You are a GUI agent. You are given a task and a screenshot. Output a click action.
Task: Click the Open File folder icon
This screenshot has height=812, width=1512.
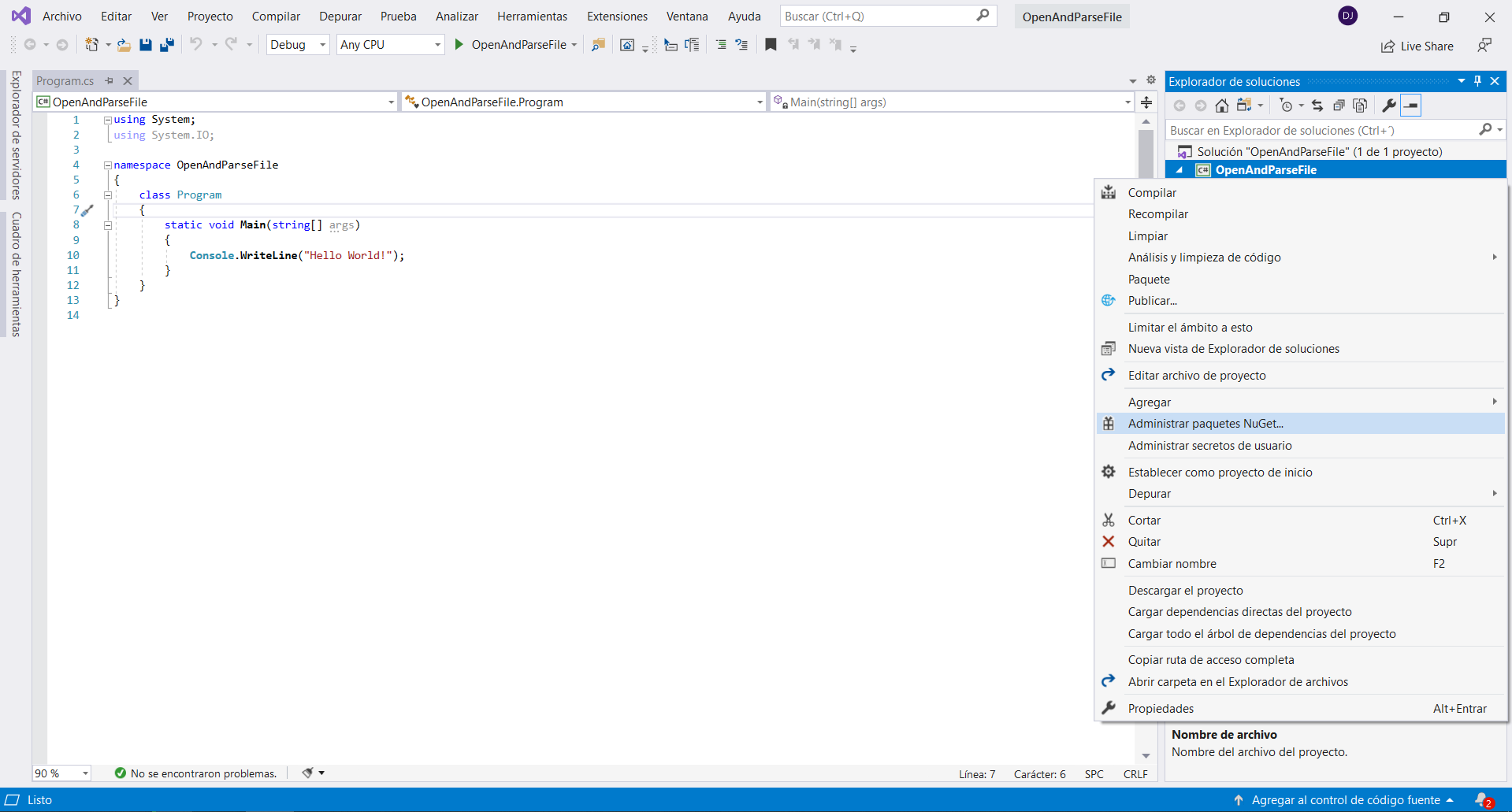(124, 45)
